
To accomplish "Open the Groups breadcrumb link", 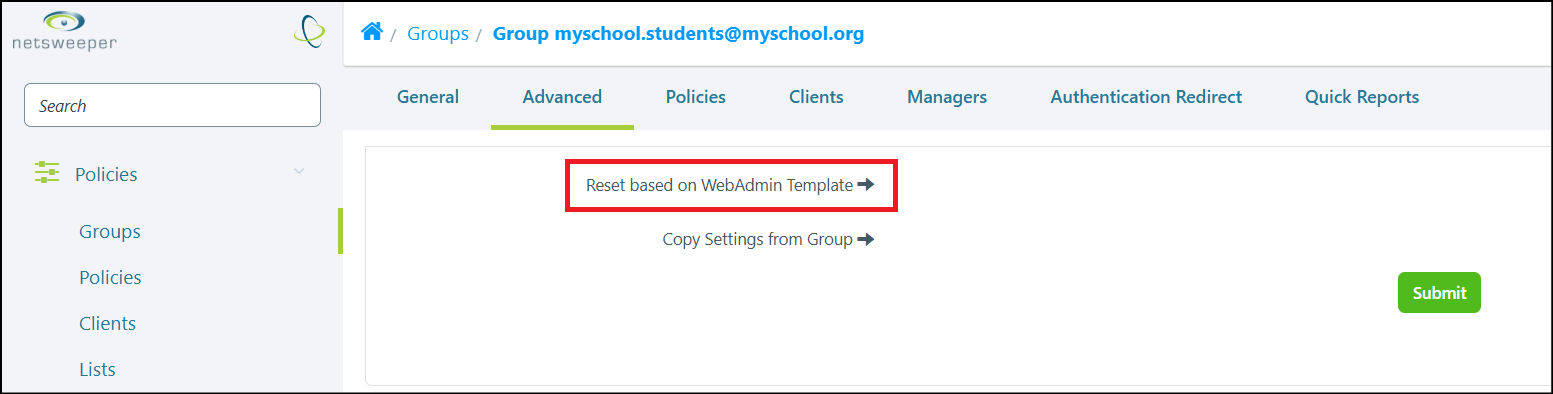I will [438, 34].
